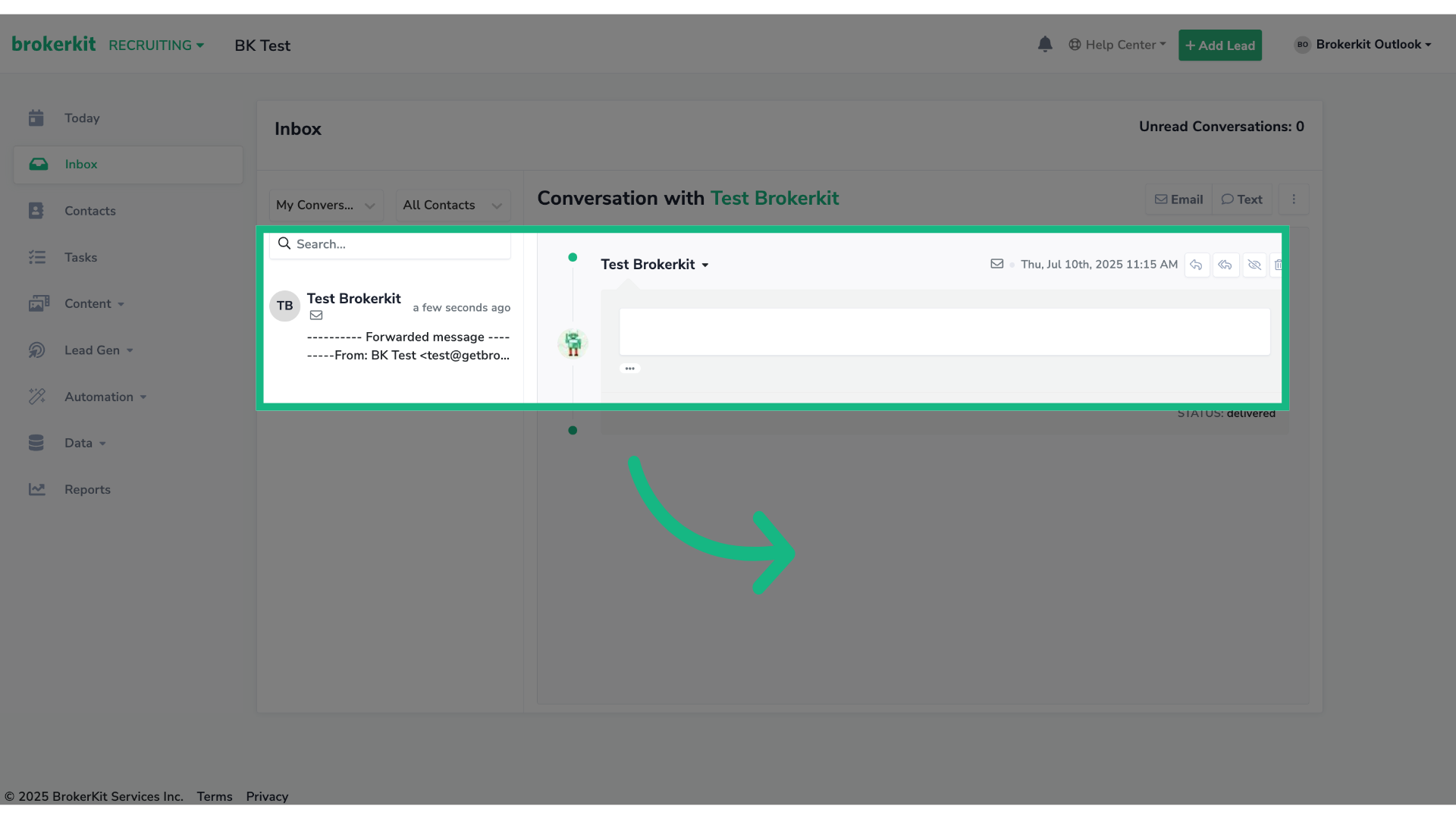The width and height of the screenshot is (1456, 819).
Task: Click the Reports chart icon
Action: point(37,490)
